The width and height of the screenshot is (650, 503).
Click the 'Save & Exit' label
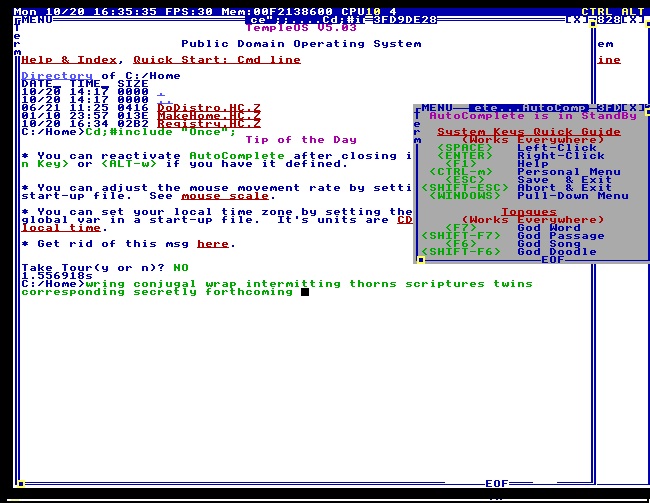pos(565,180)
